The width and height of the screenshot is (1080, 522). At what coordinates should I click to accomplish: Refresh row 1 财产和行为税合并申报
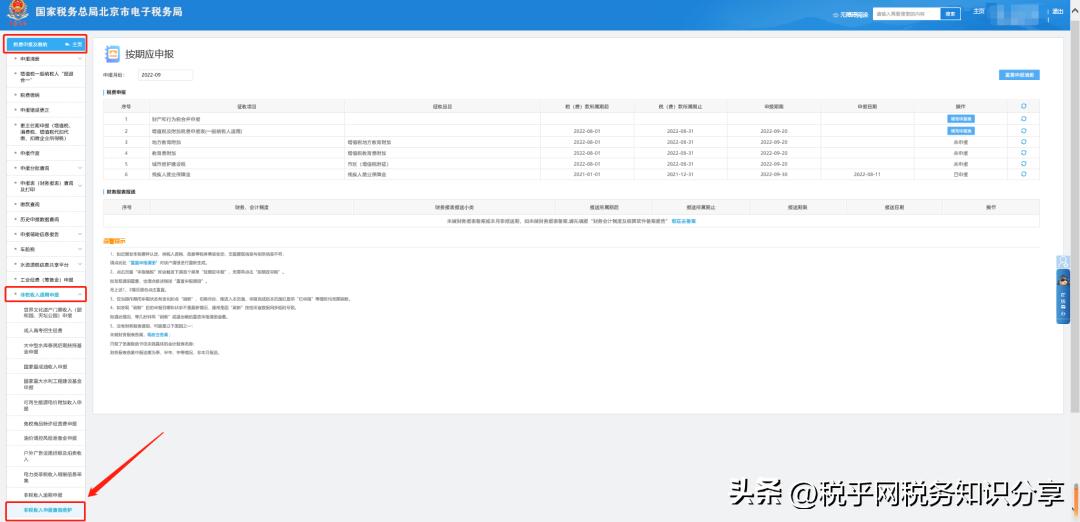pos(1024,118)
